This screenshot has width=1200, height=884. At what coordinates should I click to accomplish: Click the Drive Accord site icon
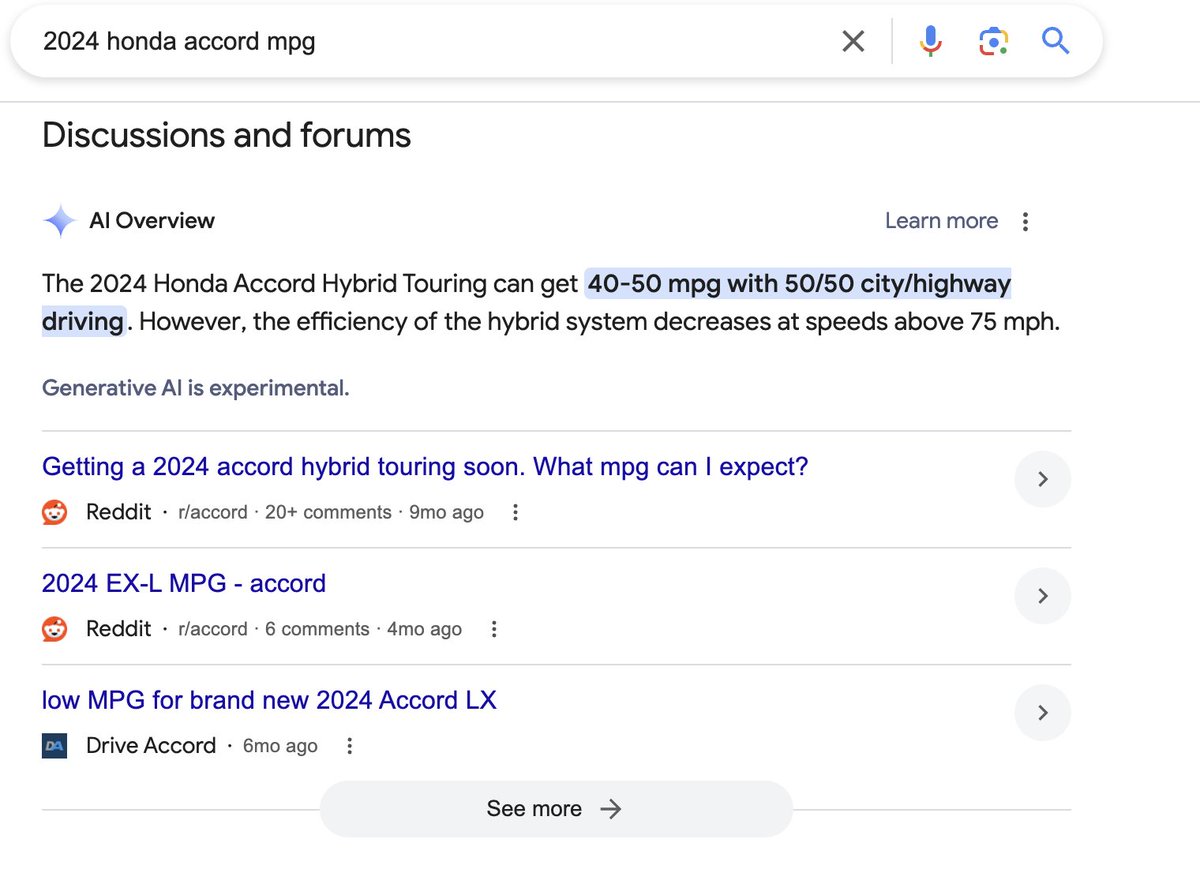pyautogui.click(x=55, y=746)
